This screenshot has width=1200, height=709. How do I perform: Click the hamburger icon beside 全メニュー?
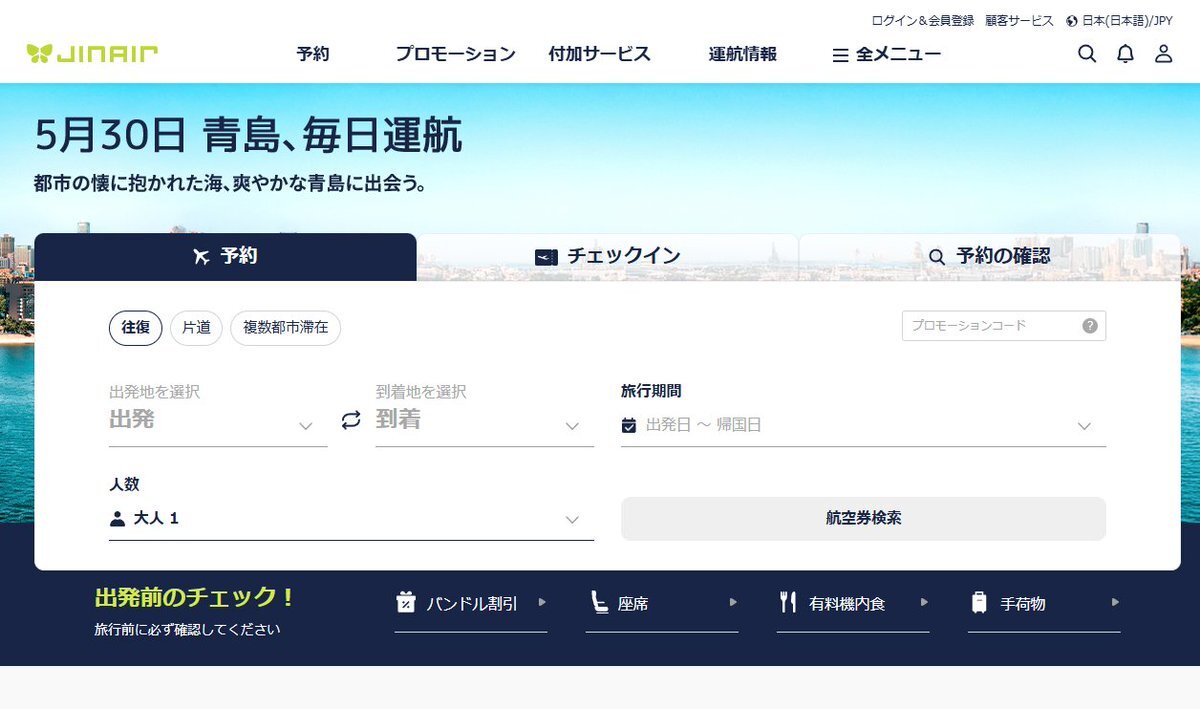click(840, 55)
